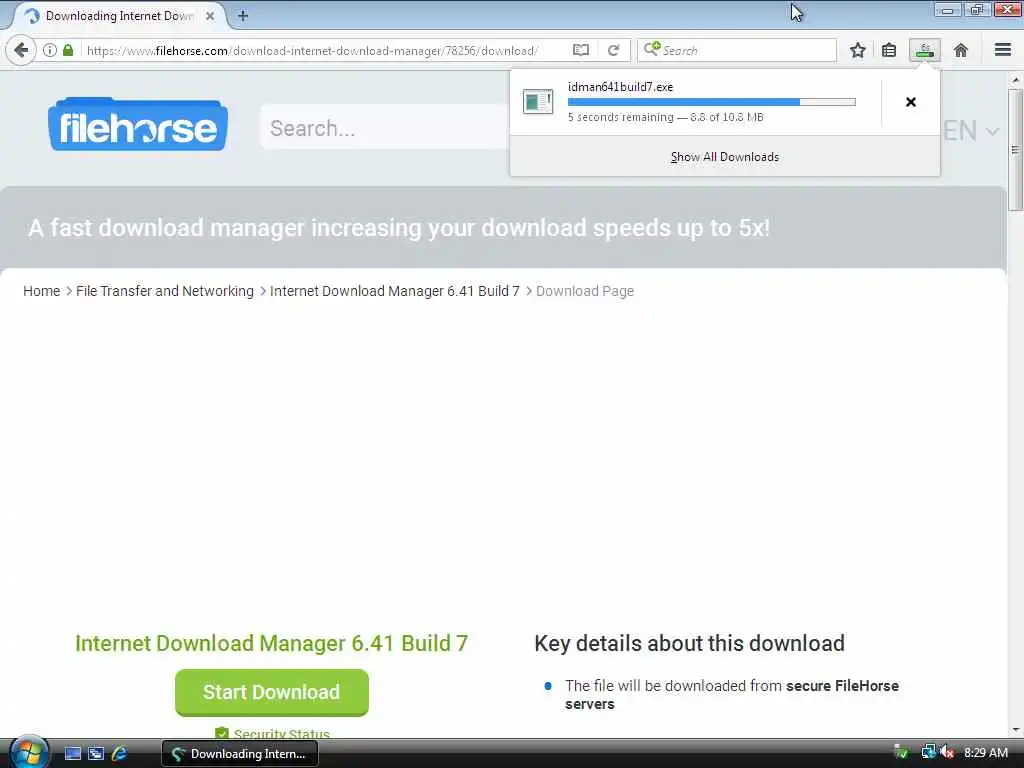This screenshot has width=1024, height=768.
Task: Click the Downloading Intern... taskbar button
Action: pyautogui.click(x=240, y=754)
